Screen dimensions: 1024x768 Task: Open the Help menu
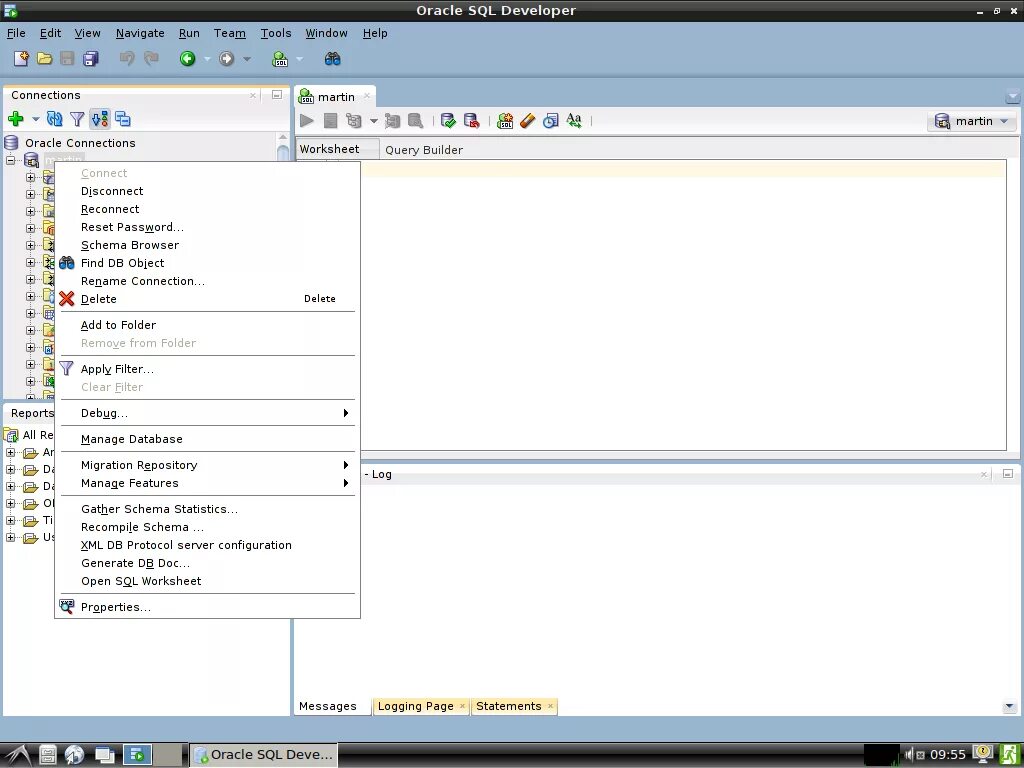pos(375,33)
